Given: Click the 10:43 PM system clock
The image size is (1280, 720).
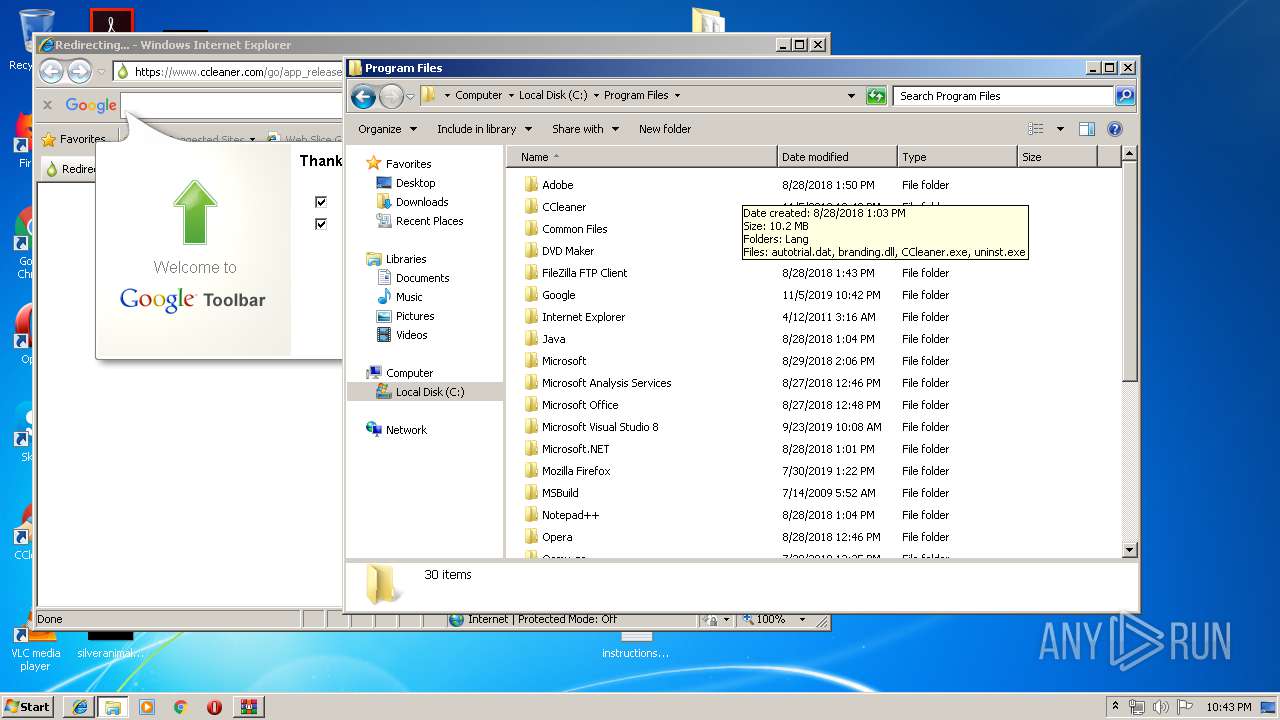Looking at the screenshot, I should coord(1228,707).
